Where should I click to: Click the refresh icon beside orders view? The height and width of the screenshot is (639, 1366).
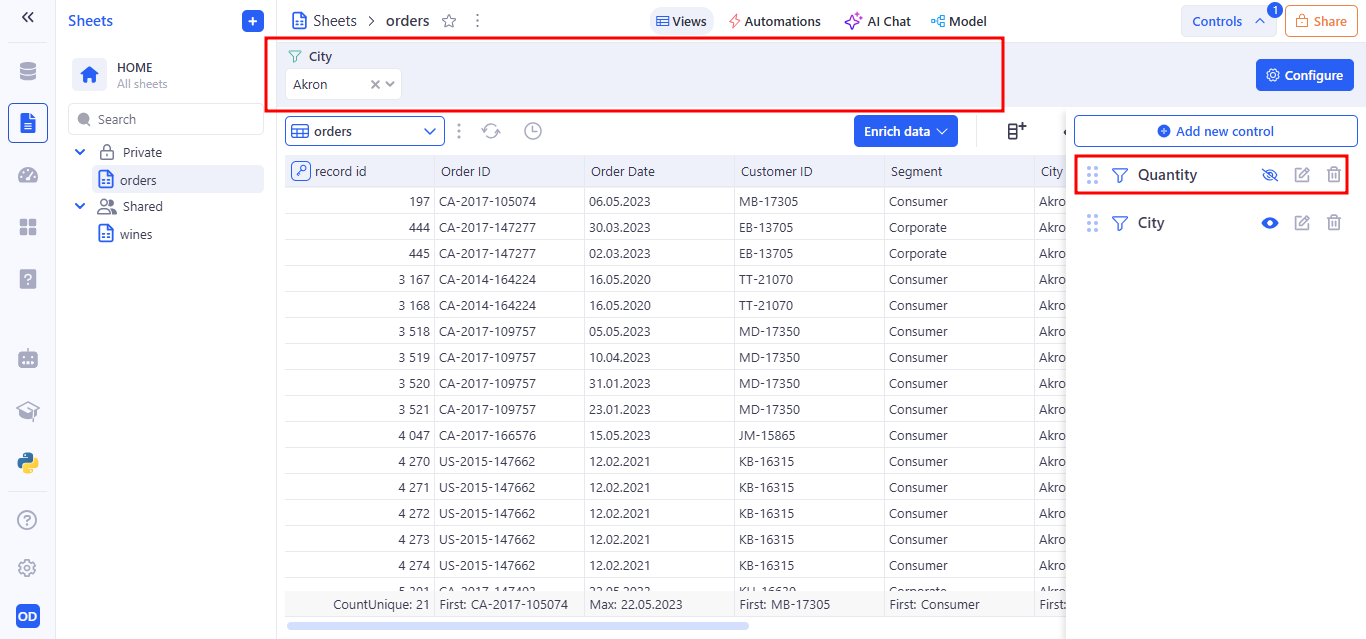click(x=491, y=131)
